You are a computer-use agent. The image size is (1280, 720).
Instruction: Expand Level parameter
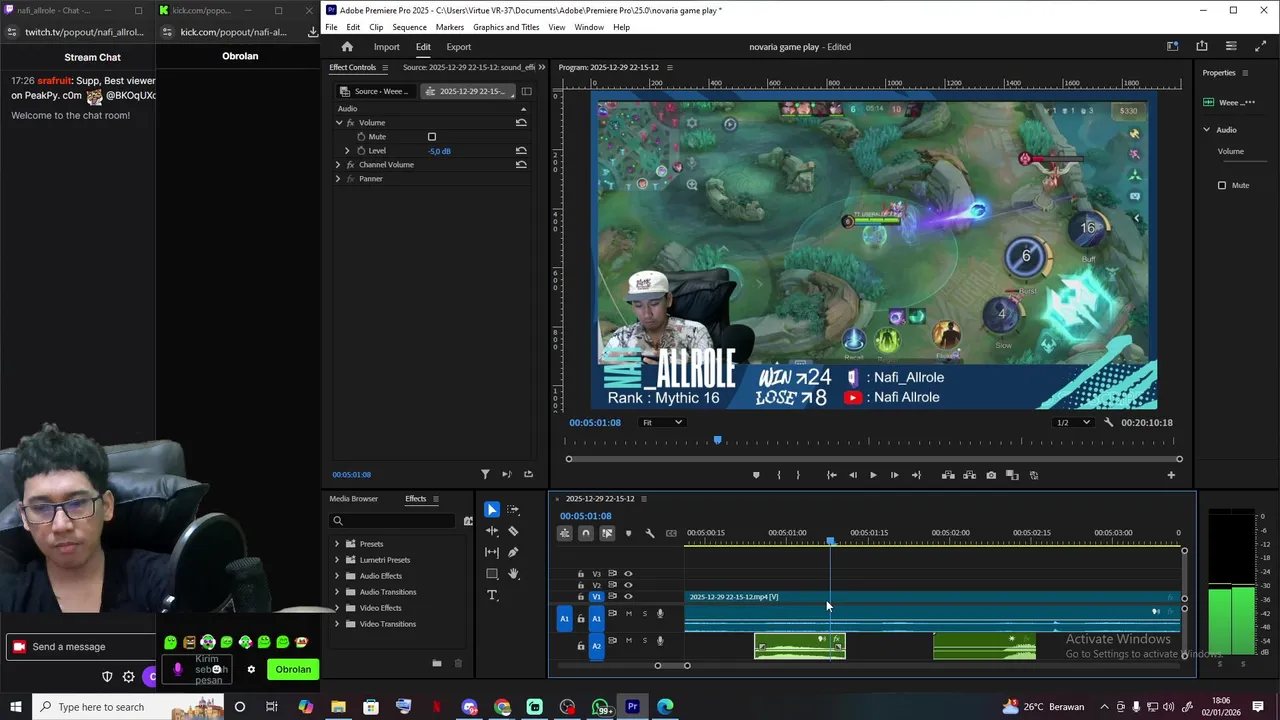(347, 150)
